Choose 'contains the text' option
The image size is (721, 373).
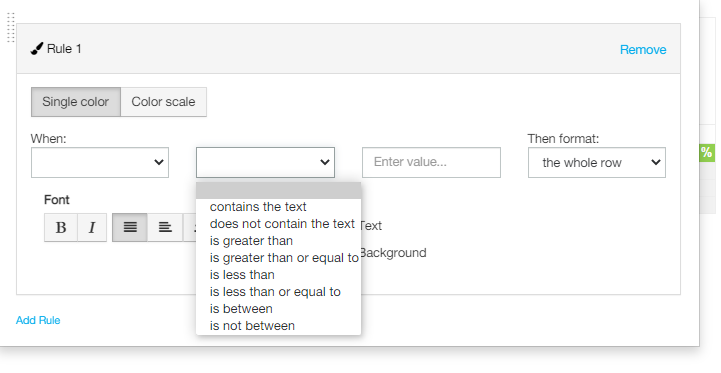coord(278,207)
